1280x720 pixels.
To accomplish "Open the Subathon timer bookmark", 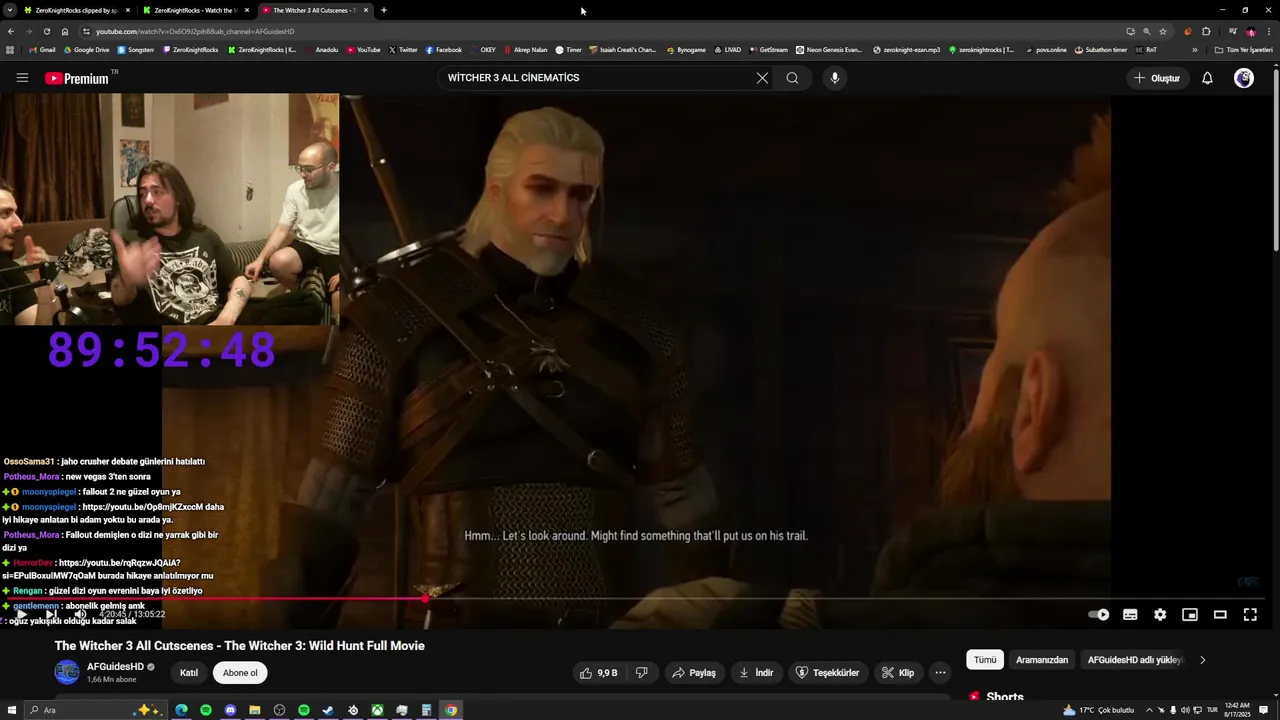I will click(1101, 49).
